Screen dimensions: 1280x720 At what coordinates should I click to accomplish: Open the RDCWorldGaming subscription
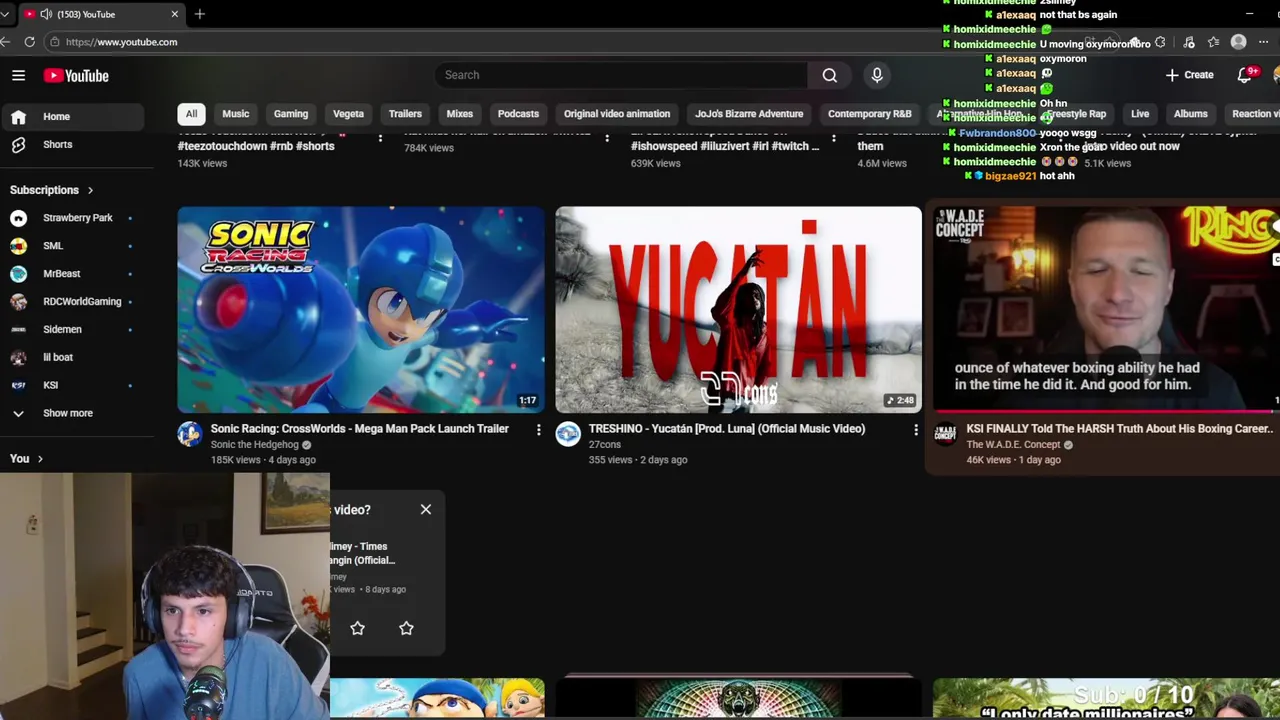[72, 302]
